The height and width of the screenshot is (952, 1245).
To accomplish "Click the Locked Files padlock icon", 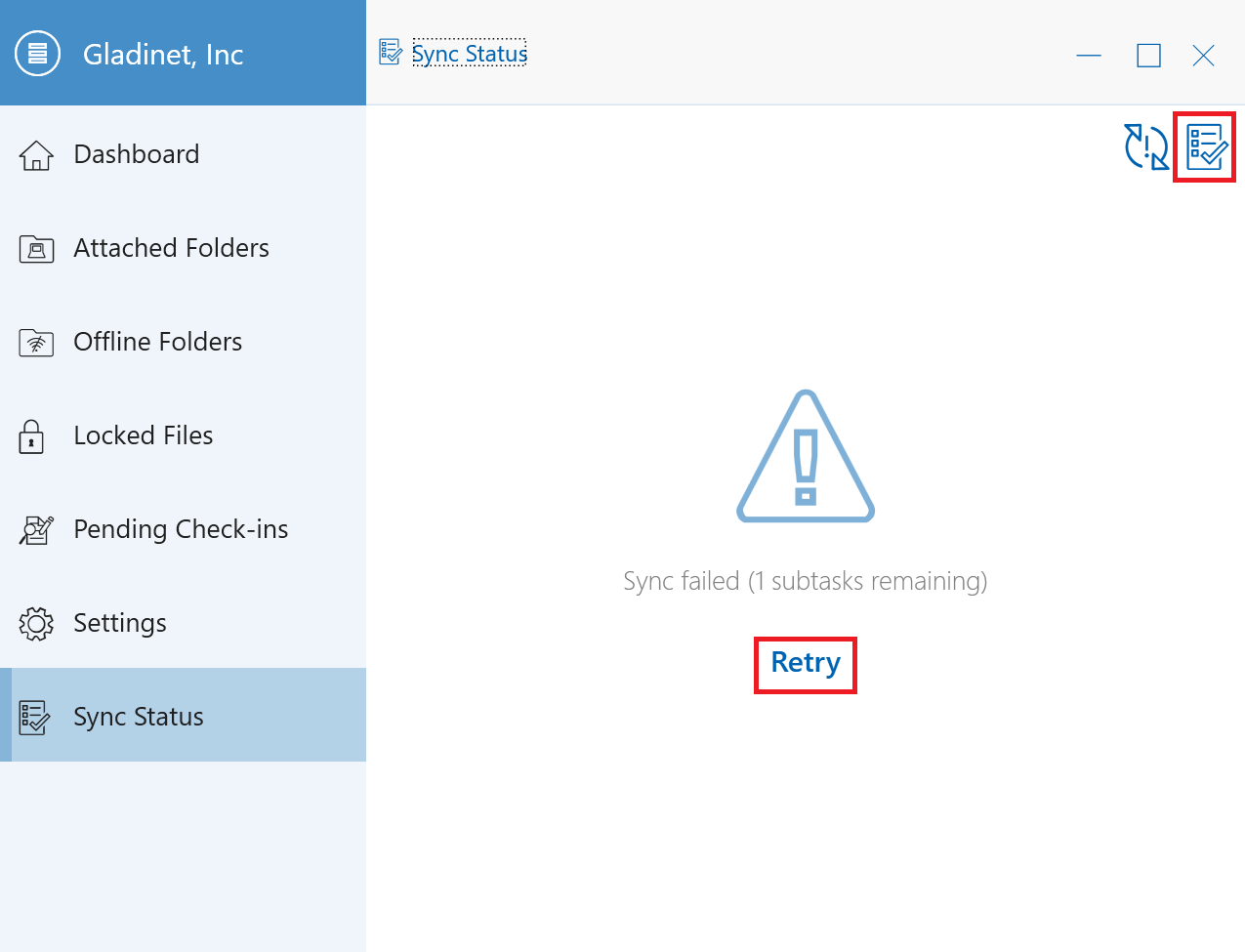I will 32,436.
